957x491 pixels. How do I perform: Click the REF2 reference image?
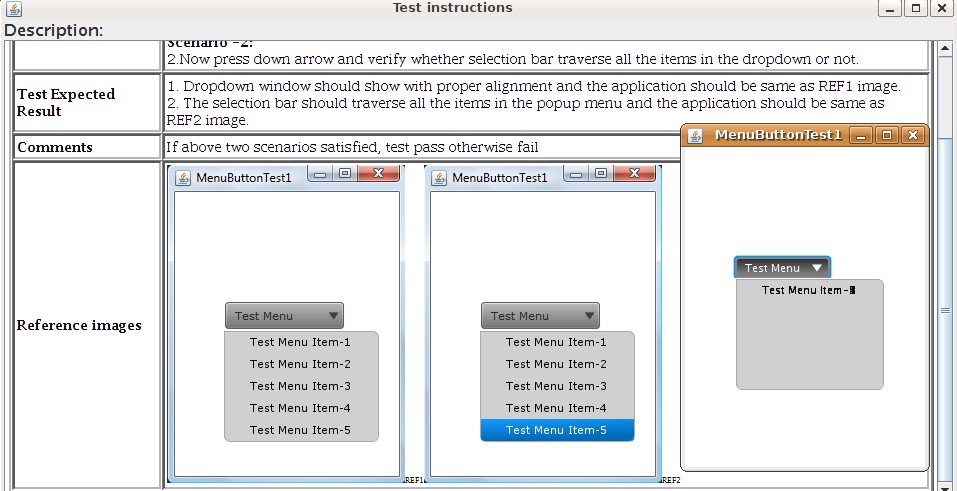coord(543,324)
